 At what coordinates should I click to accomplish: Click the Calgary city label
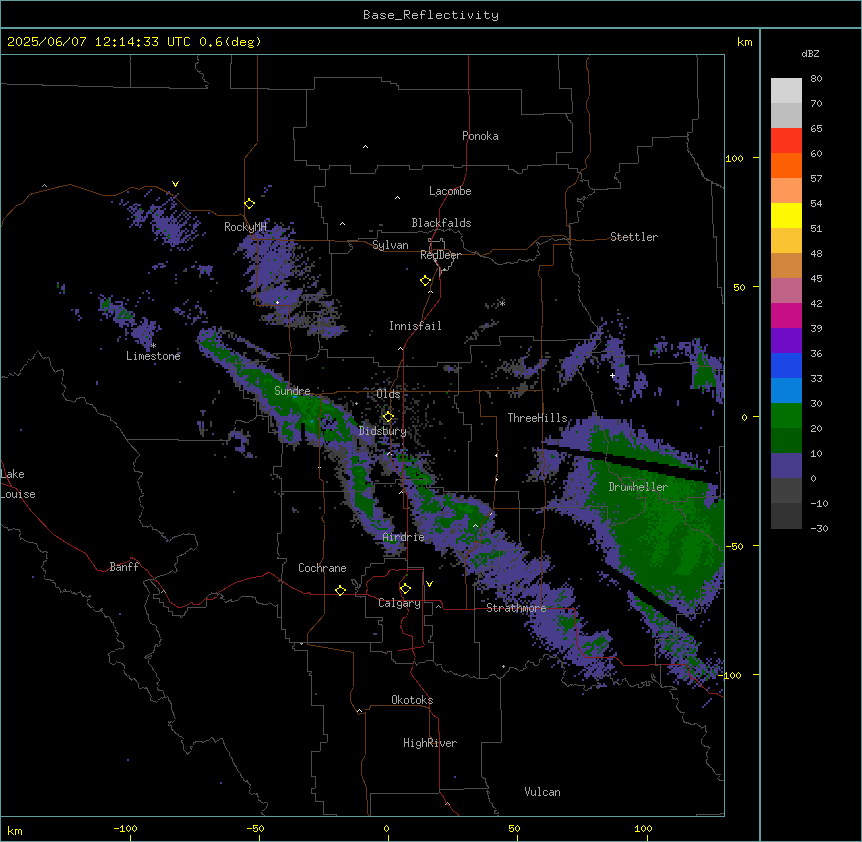pyautogui.click(x=399, y=603)
